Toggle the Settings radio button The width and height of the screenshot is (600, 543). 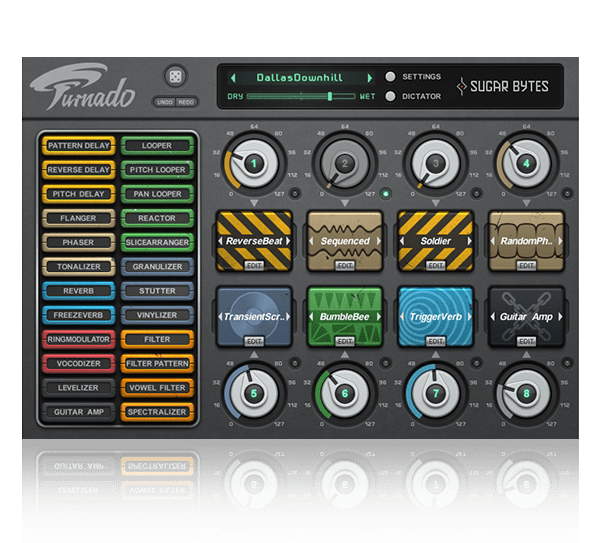click(390, 77)
